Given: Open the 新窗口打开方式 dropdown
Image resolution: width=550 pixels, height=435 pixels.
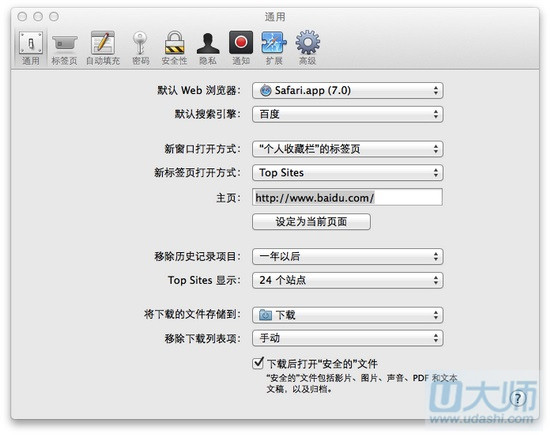Looking at the screenshot, I should pyautogui.click(x=348, y=149).
